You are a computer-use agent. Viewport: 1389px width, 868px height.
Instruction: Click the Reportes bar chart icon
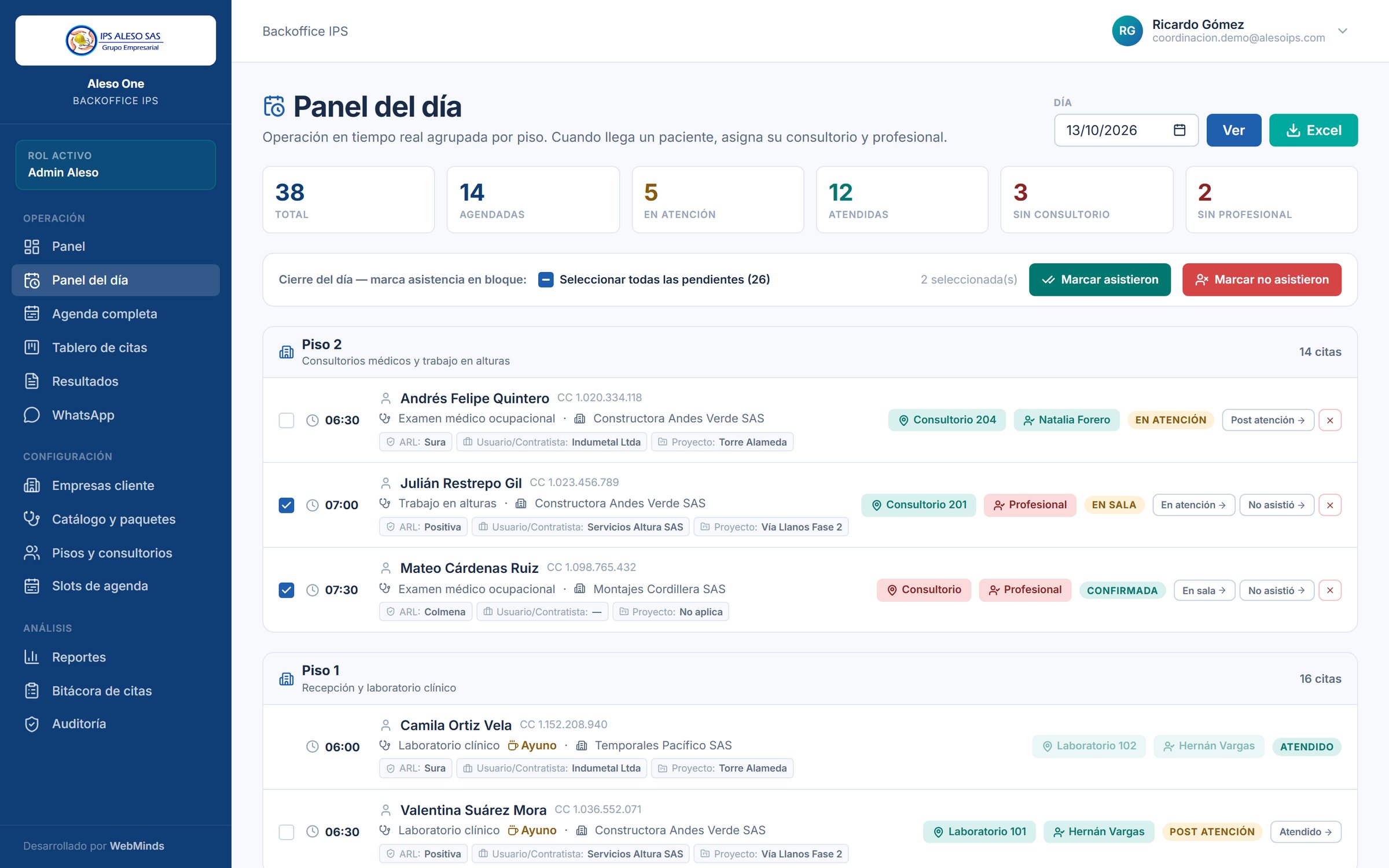pos(32,657)
